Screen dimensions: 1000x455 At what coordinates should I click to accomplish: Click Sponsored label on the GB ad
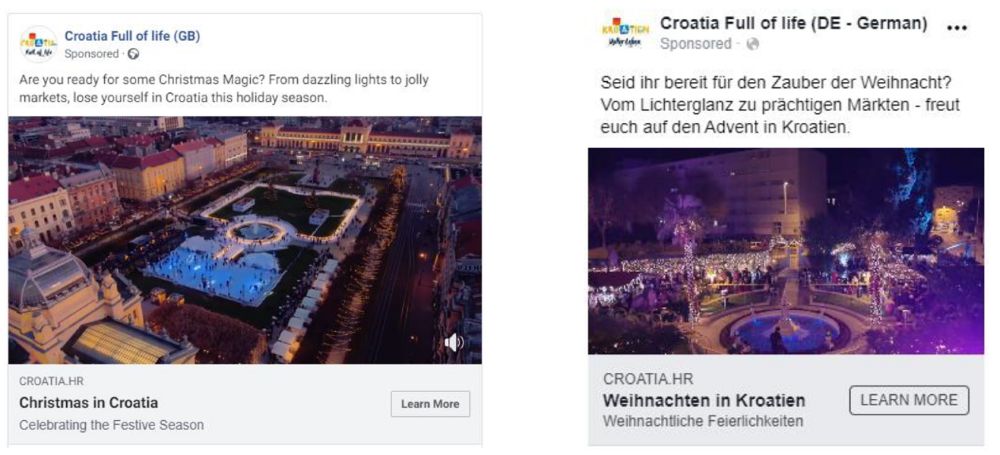(91, 54)
